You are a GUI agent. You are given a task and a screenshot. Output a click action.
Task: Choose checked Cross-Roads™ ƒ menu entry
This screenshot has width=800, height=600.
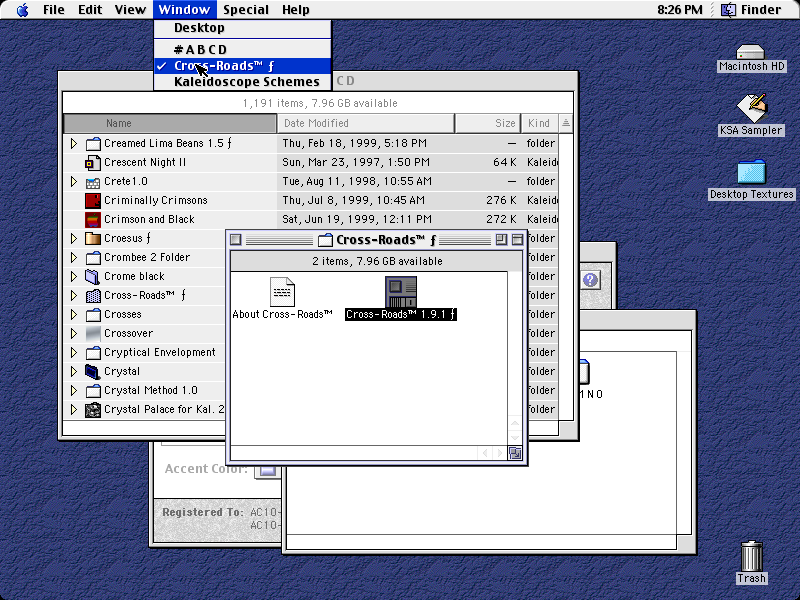tap(242, 66)
